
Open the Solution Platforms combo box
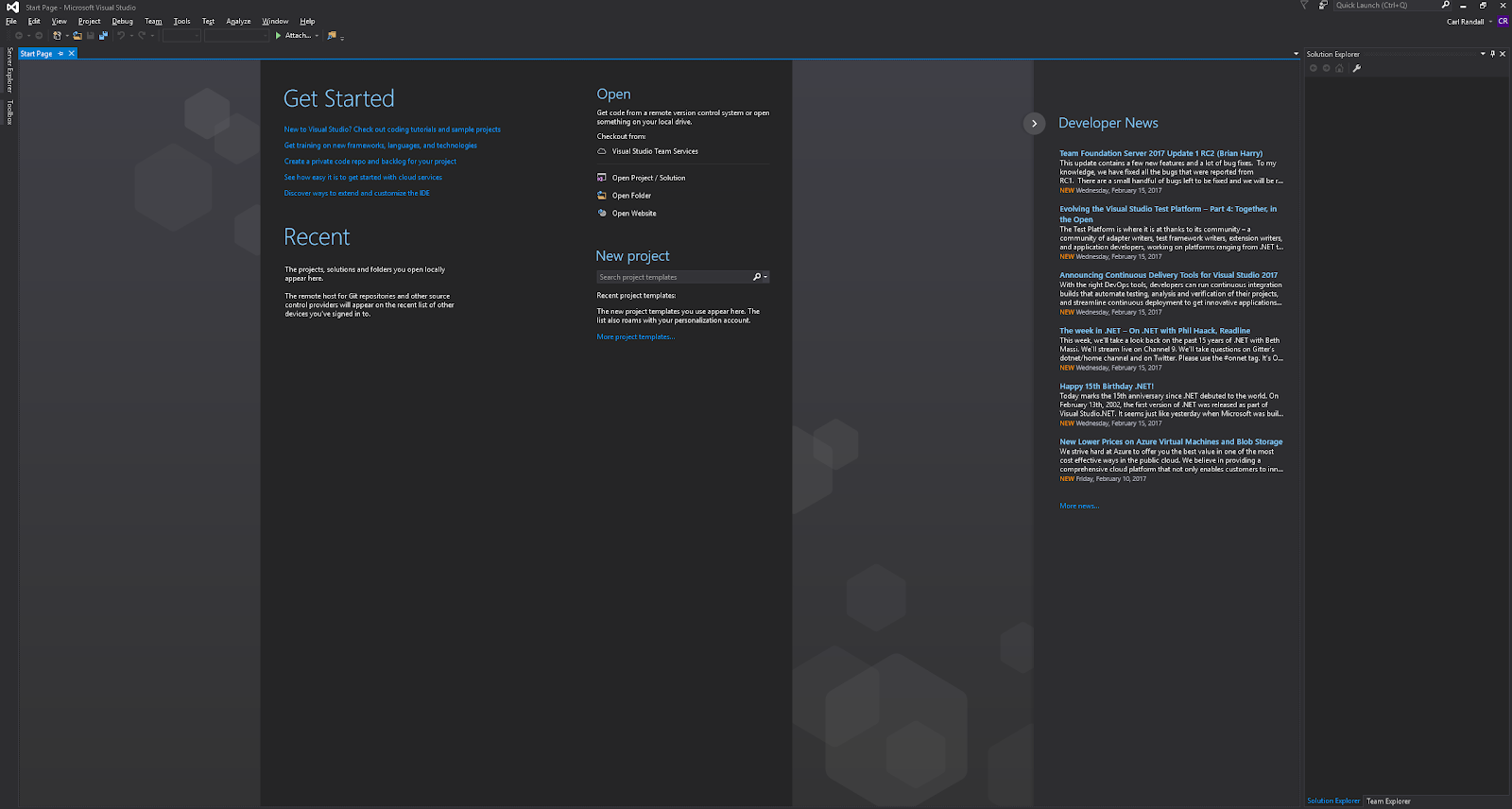(x=236, y=36)
